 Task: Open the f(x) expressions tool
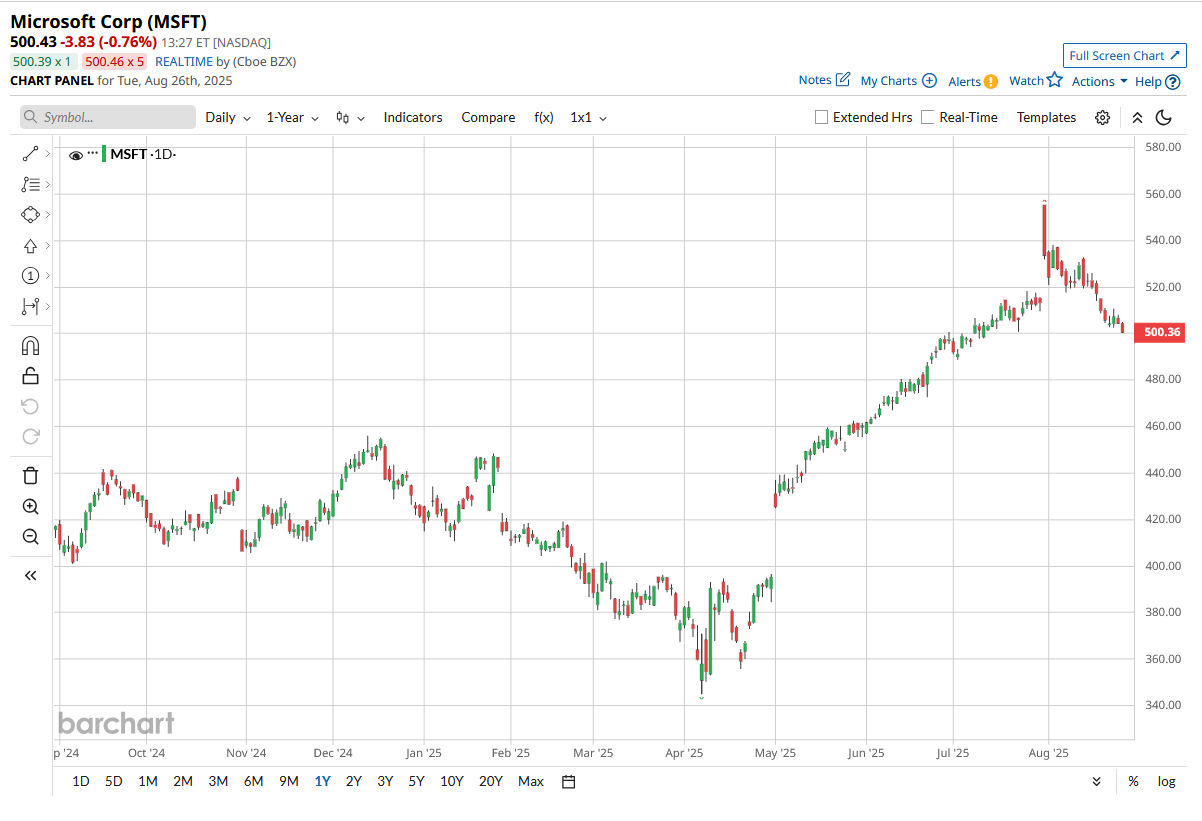pyautogui.click(x=544, y=117)
